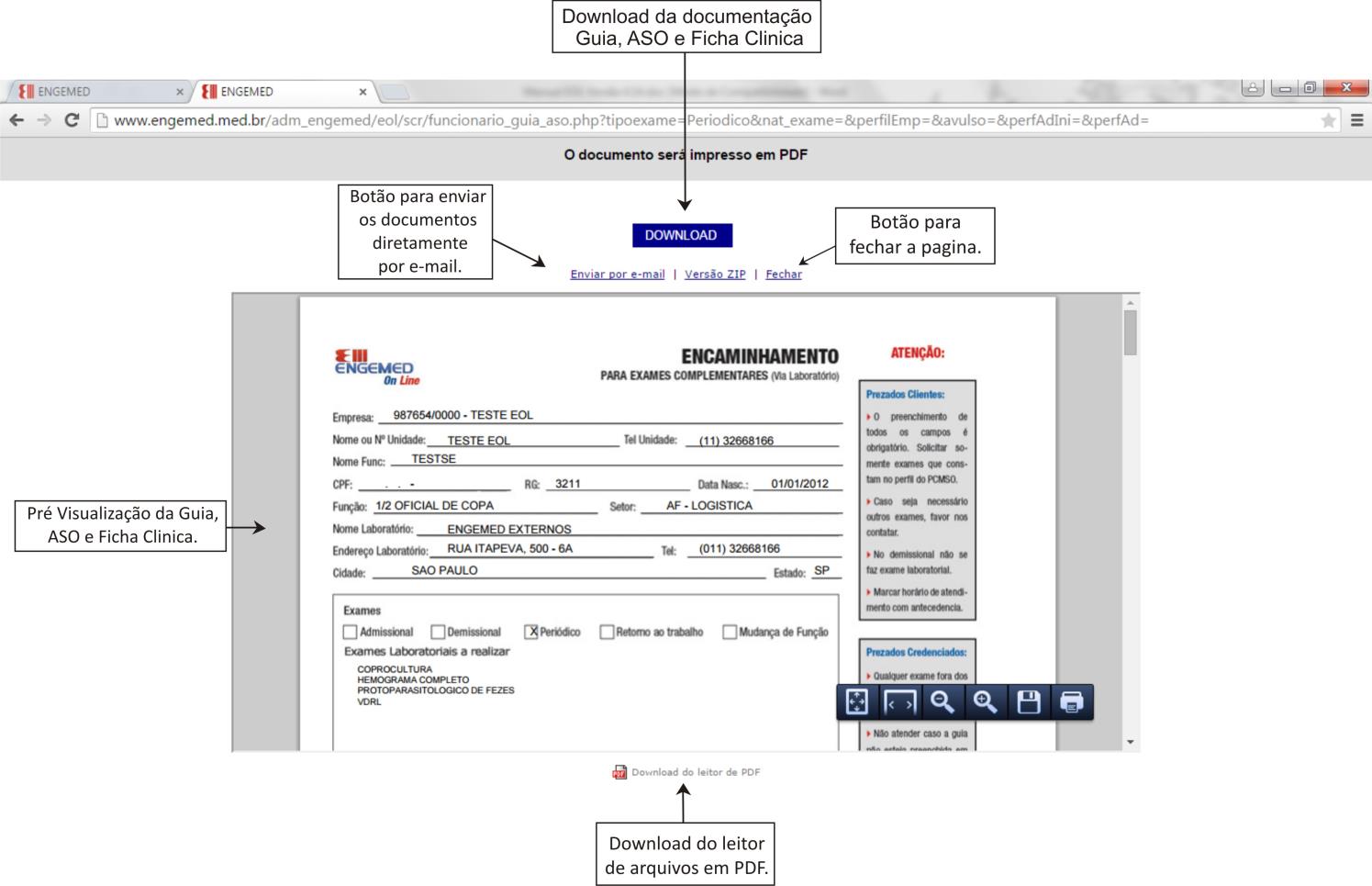Click the scrollbar up arrow in PDF viewer
Image resolution: width=1372 pixels, height=886 pixels.
pyautogui.click(x=1130, y=302)
